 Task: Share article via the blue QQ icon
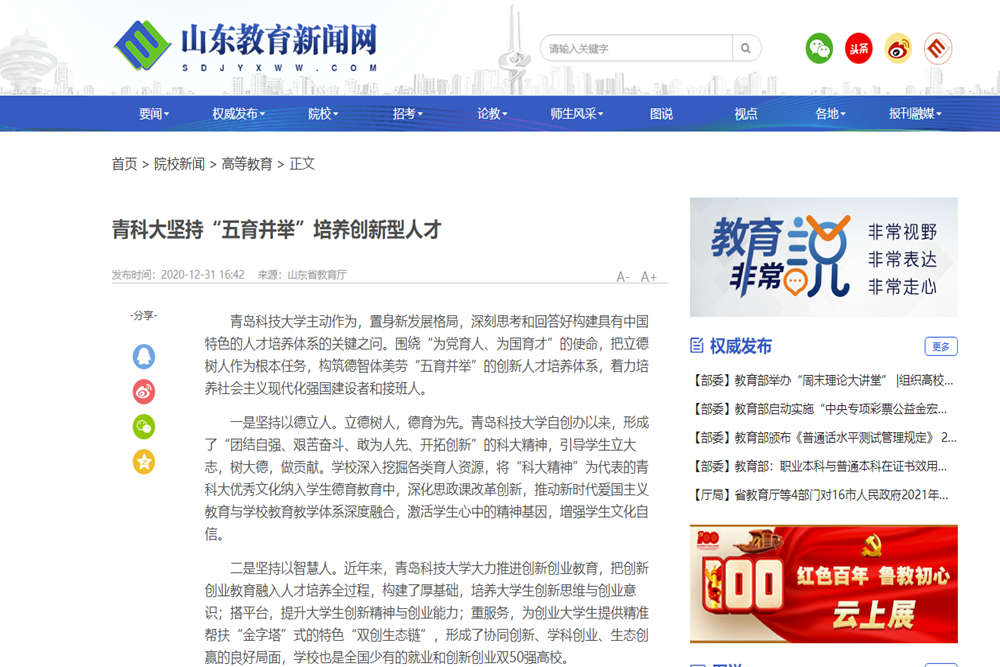[144, 356]
